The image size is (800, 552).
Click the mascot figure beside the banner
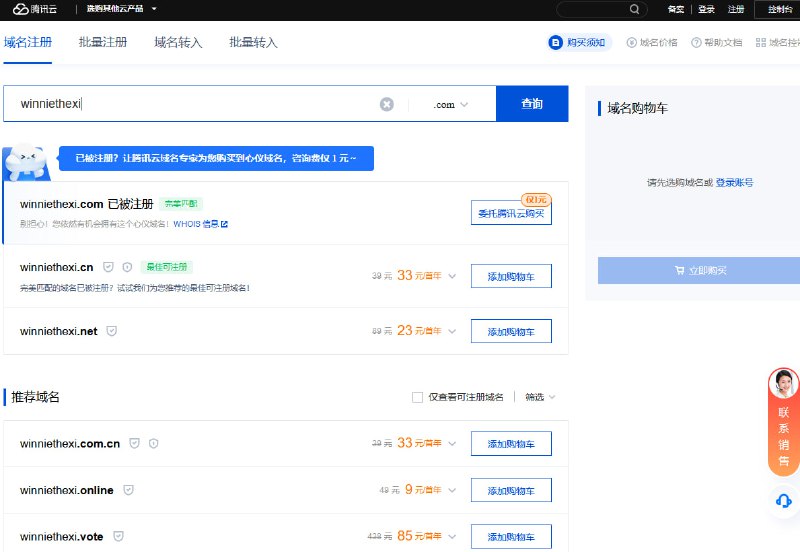[x=27, y=162]
